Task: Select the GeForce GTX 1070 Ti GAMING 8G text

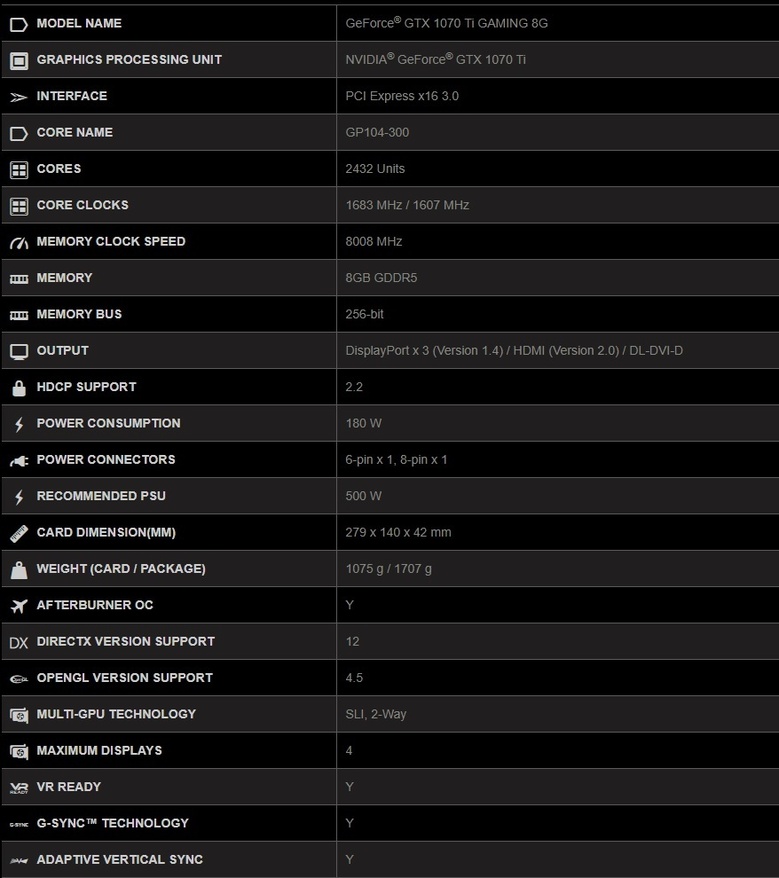Action: (x=446, y=23)
